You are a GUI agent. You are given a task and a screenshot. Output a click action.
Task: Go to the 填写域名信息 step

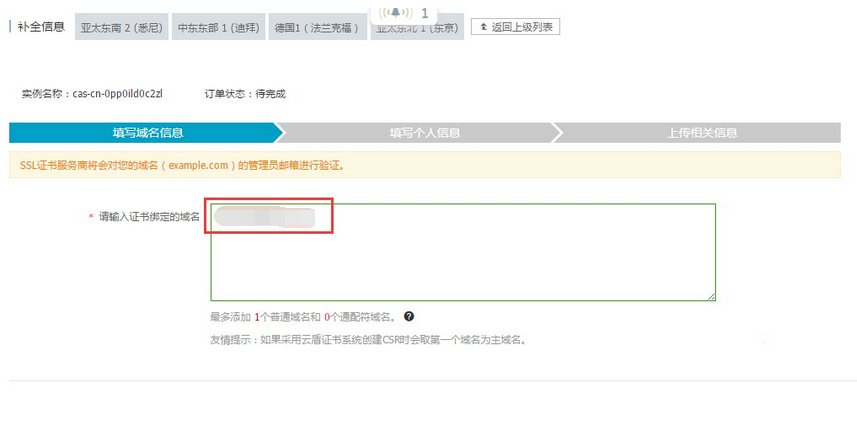point(147,133)
